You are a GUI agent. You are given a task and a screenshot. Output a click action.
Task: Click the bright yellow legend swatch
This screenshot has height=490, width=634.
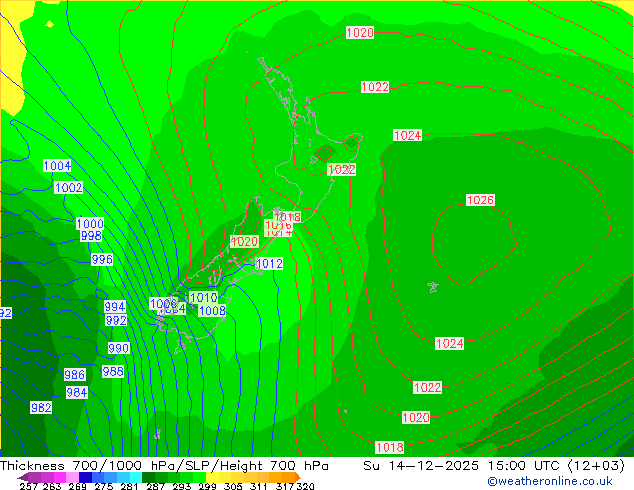point(212,477)
